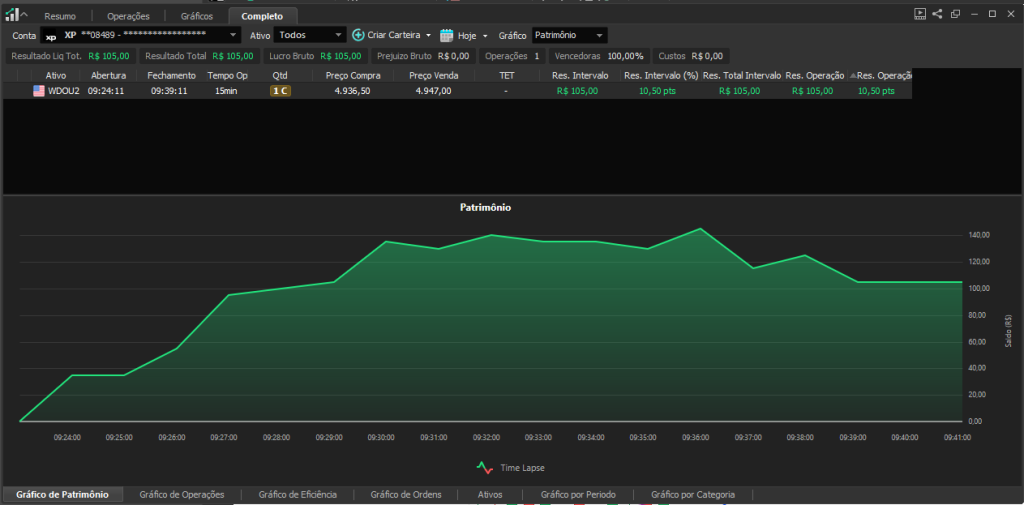Sort by Preço Venda column header
The width and height of the screenshot is (1024, 505).
point(434,75)
